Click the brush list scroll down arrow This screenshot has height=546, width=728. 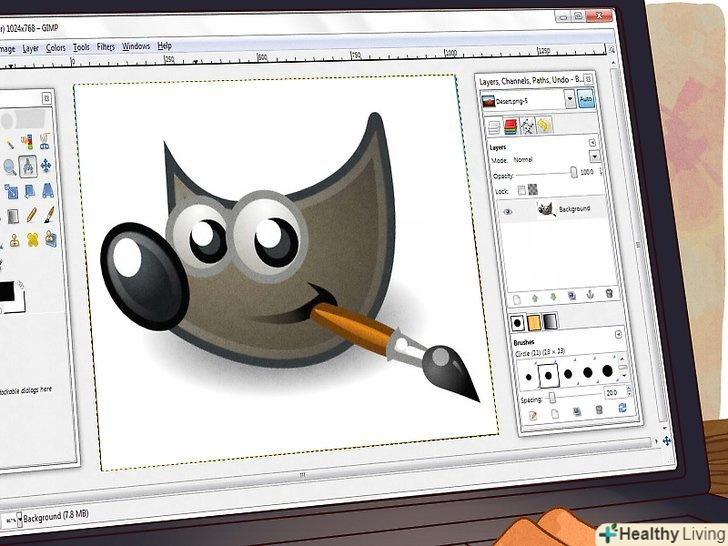[x=624, y=375]
